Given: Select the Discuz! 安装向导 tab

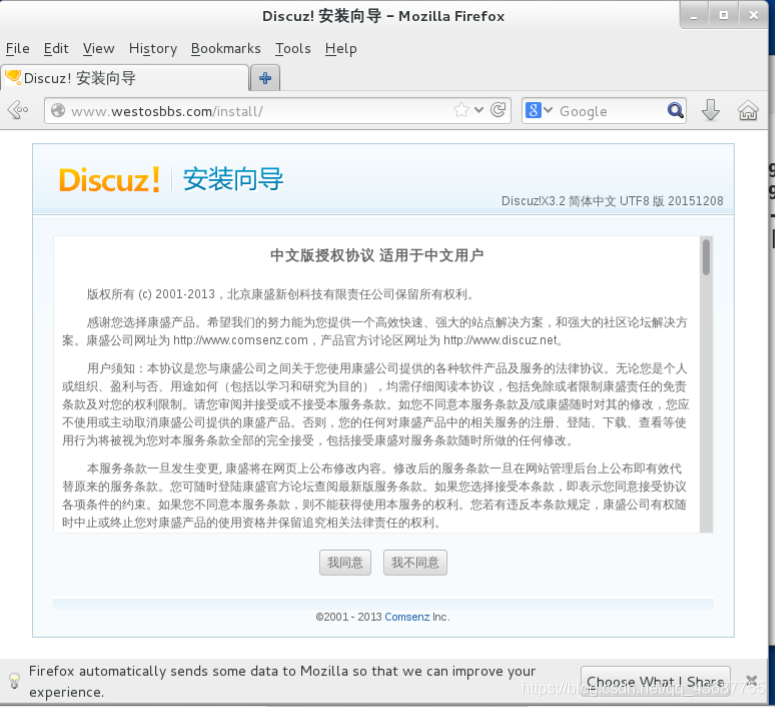Looking at the screenshot, I should click(x=124, y=78).
